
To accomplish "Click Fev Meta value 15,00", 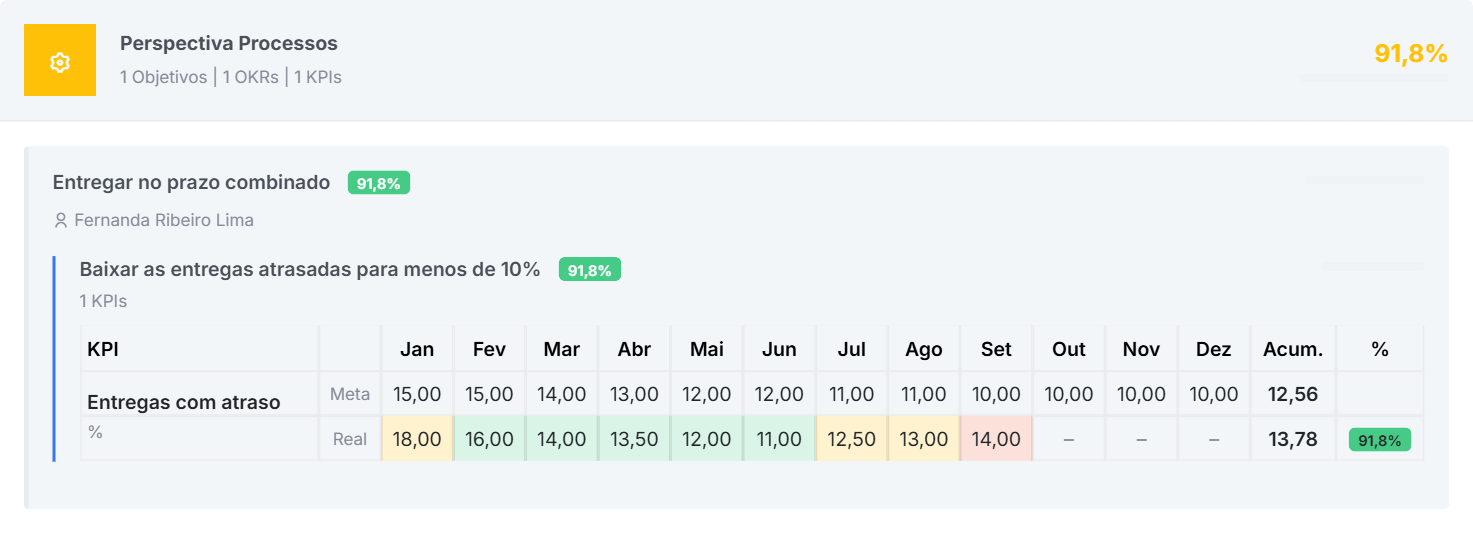I will click(x=489, y=394).
